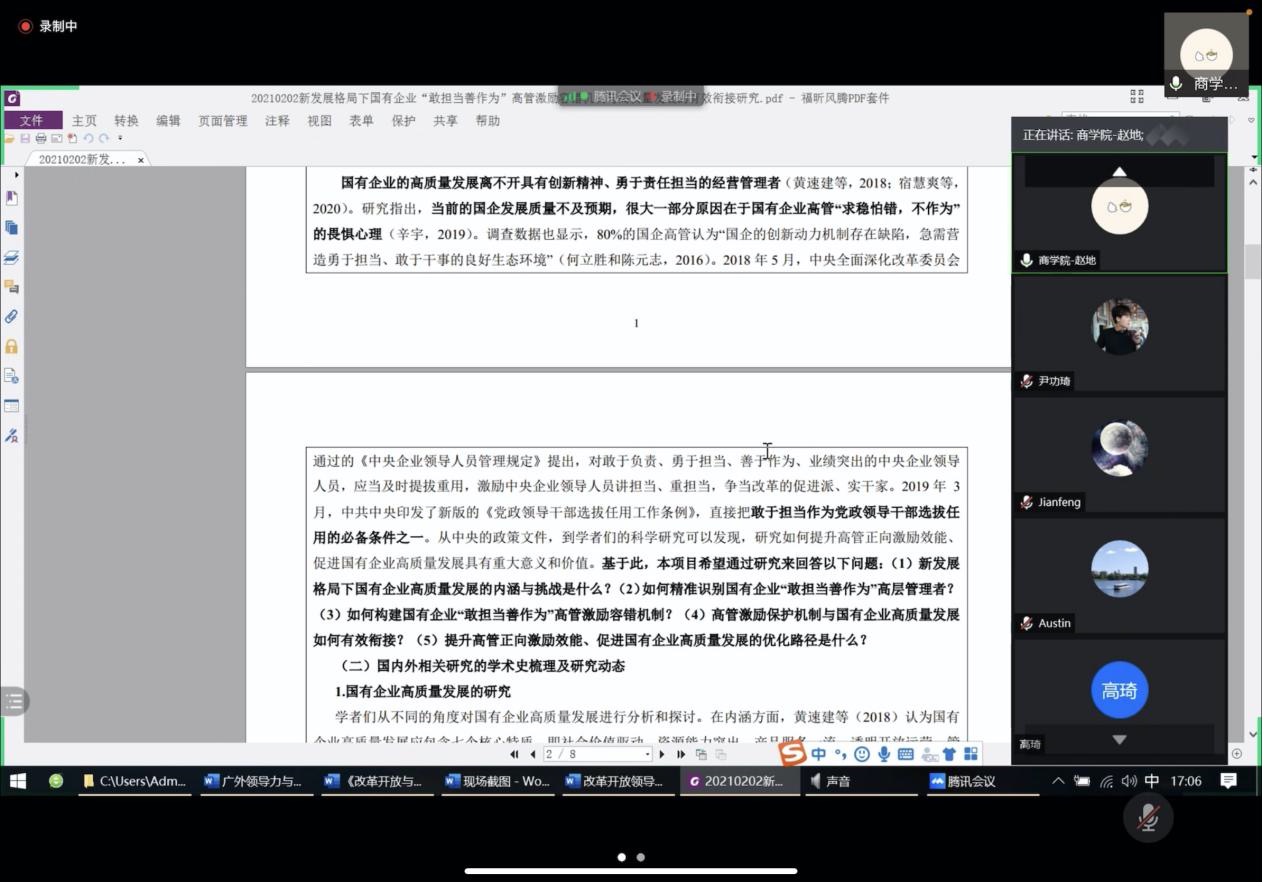Toggle Sogou voice input microphone
This screenshot has height=886, width=1265.
[884, 755]
